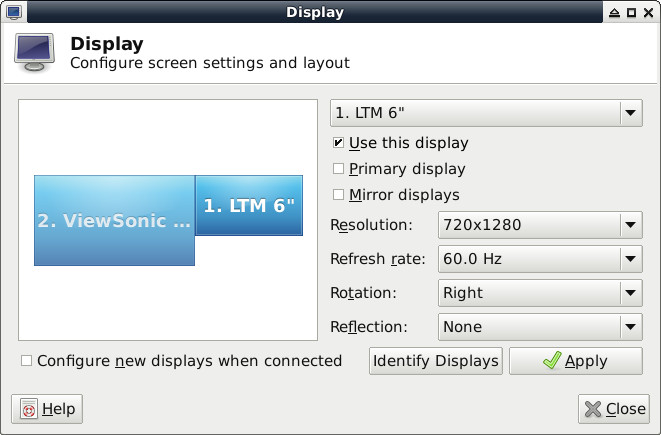Open the Resolution dropdown showing 720x1280
This screenshot has width=661, height=435.
pos(539,225)
